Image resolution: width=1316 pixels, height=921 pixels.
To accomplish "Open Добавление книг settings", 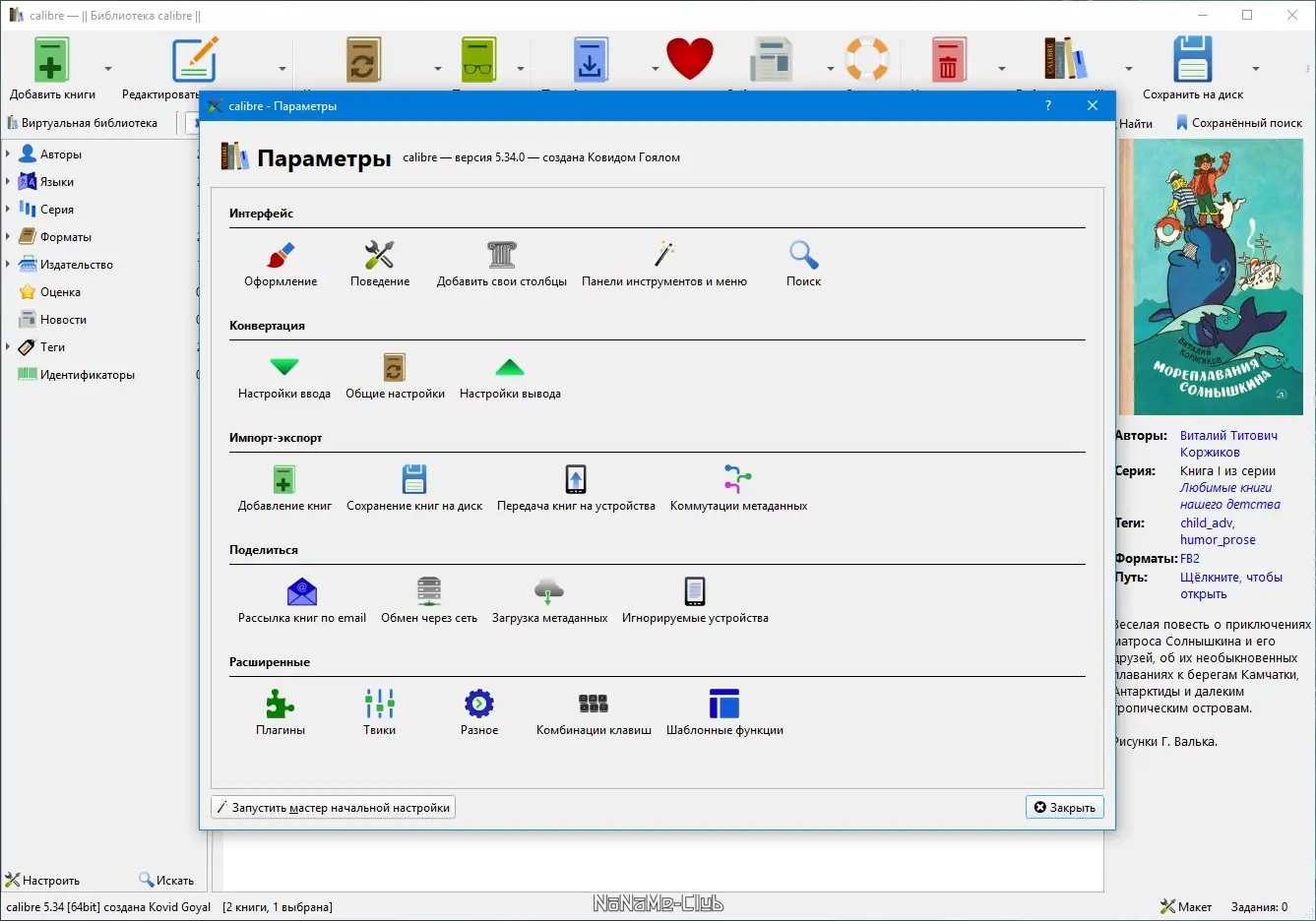I will point(284,488).
